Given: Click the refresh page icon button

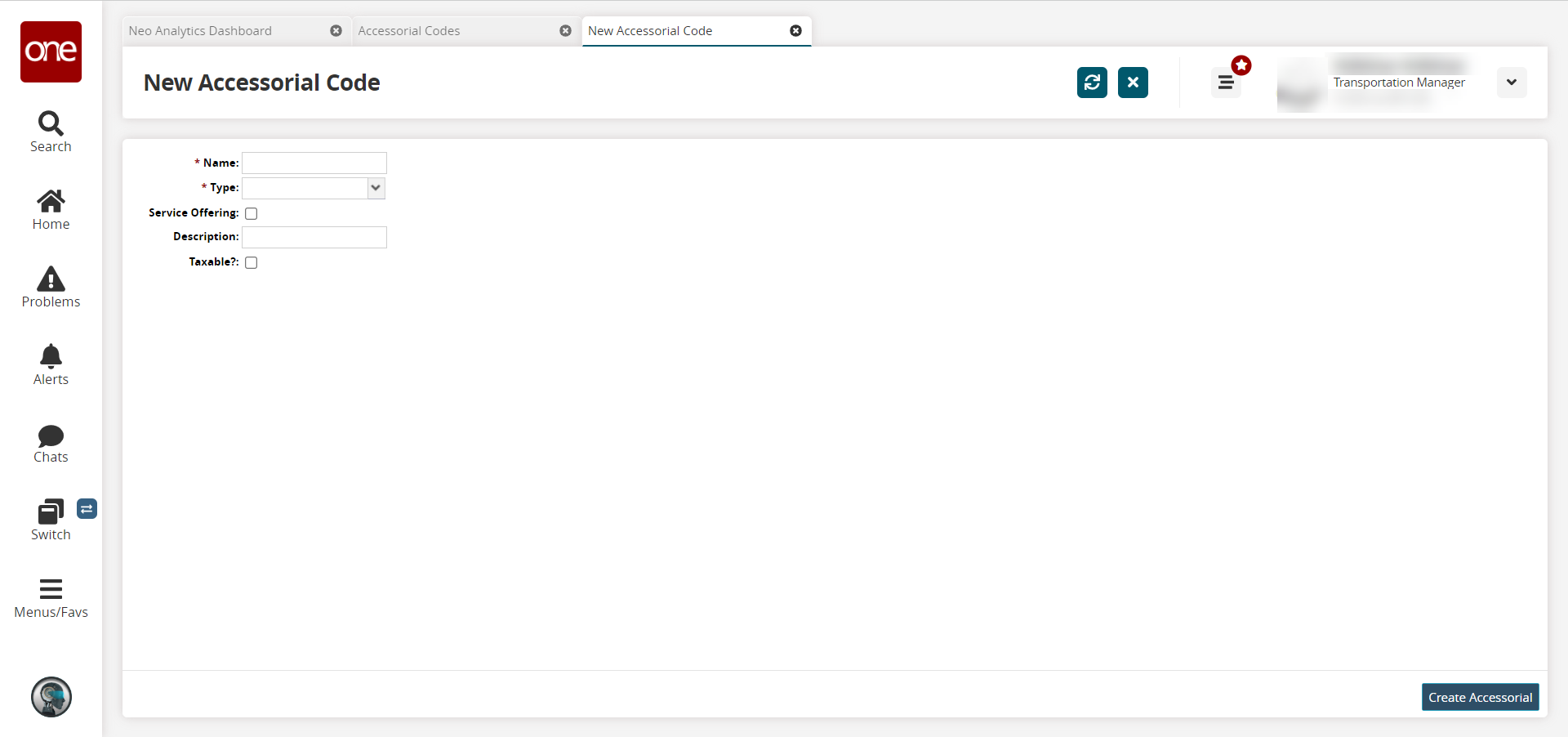Looking at the screenshot, I should 1092,83.
